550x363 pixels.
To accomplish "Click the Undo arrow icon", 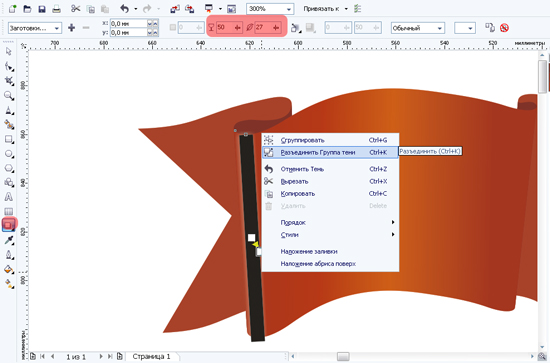I will pos(124,9).
